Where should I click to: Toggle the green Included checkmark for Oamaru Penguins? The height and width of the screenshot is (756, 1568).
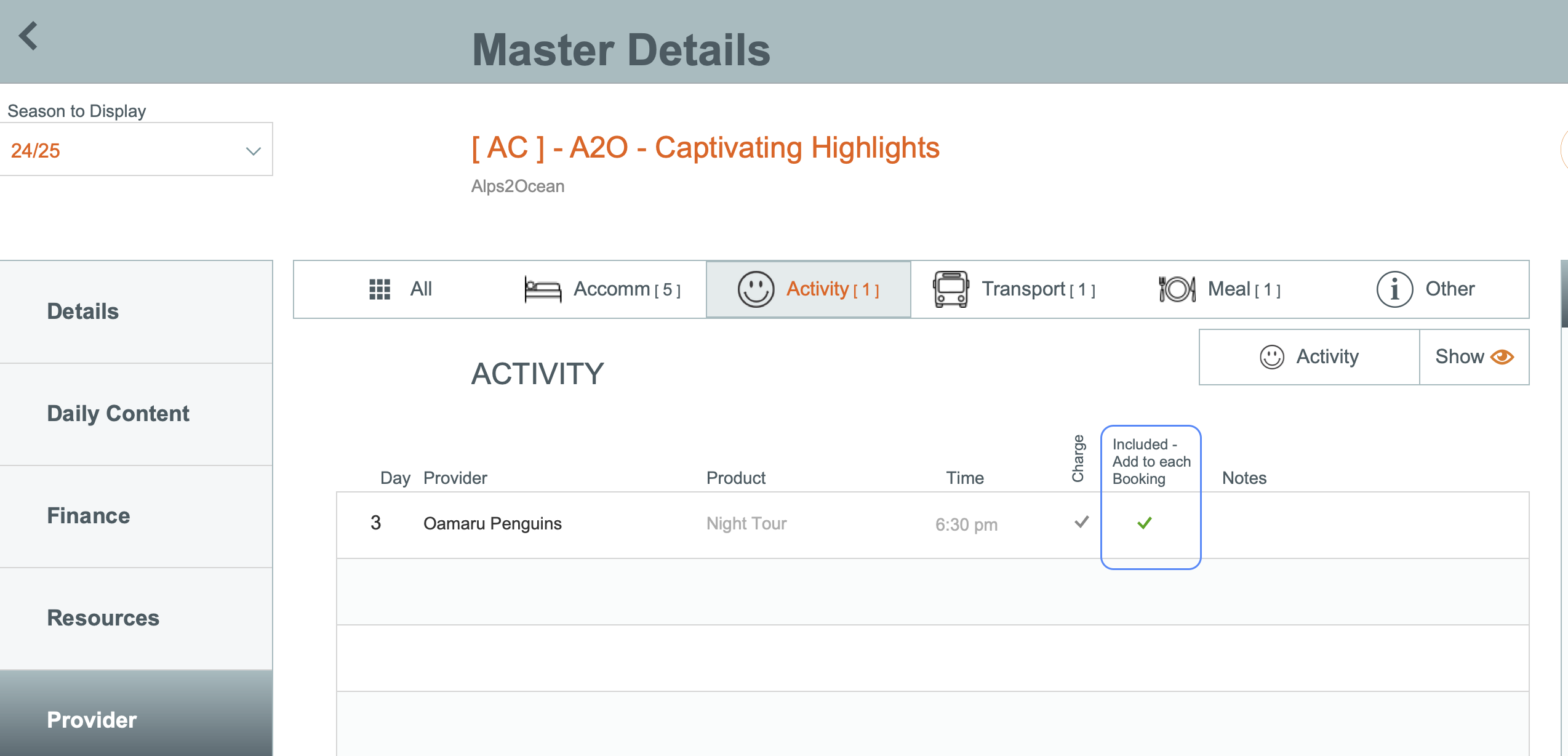[x=1145, y=523]
